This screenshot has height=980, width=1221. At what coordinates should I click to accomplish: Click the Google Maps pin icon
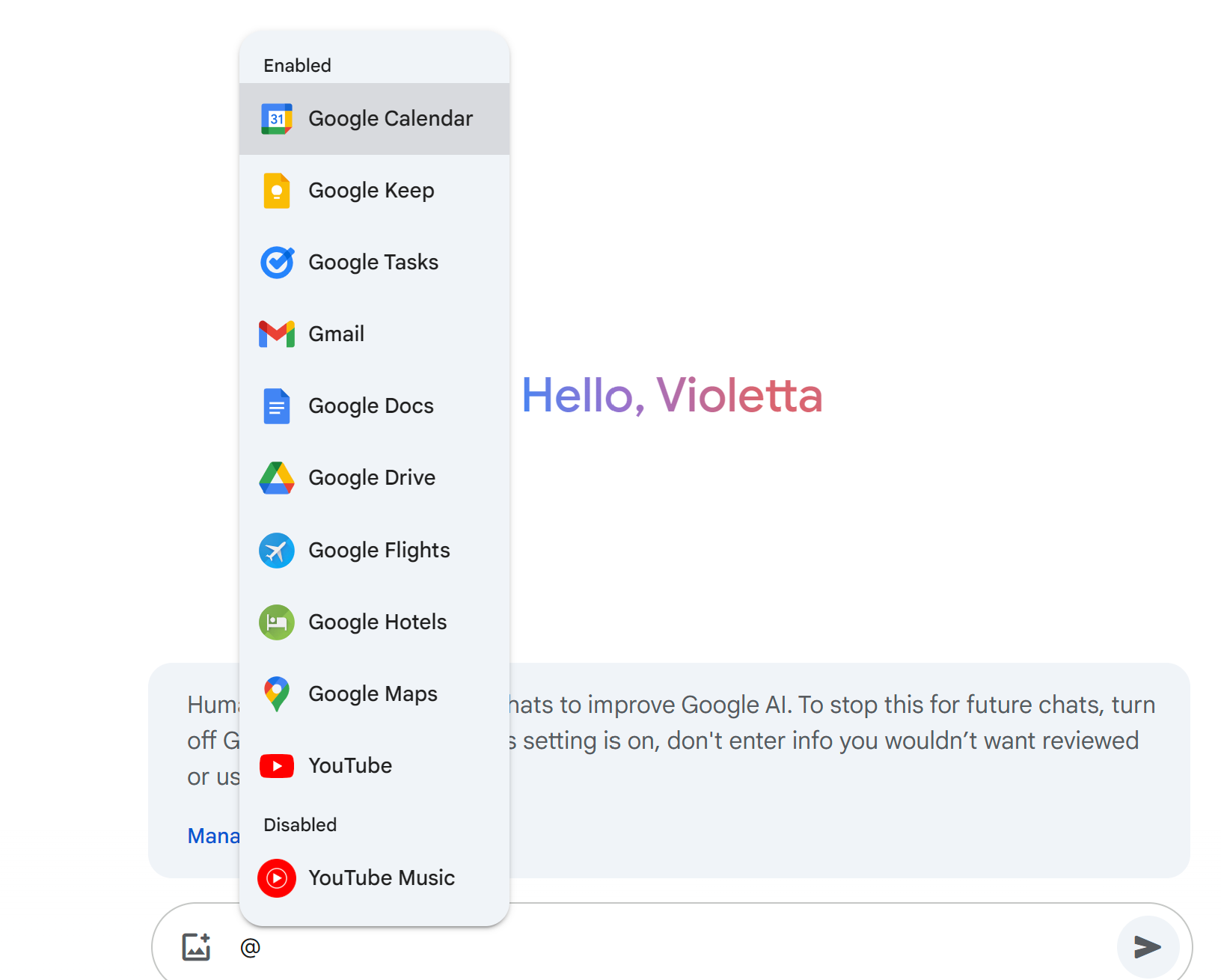277,694
